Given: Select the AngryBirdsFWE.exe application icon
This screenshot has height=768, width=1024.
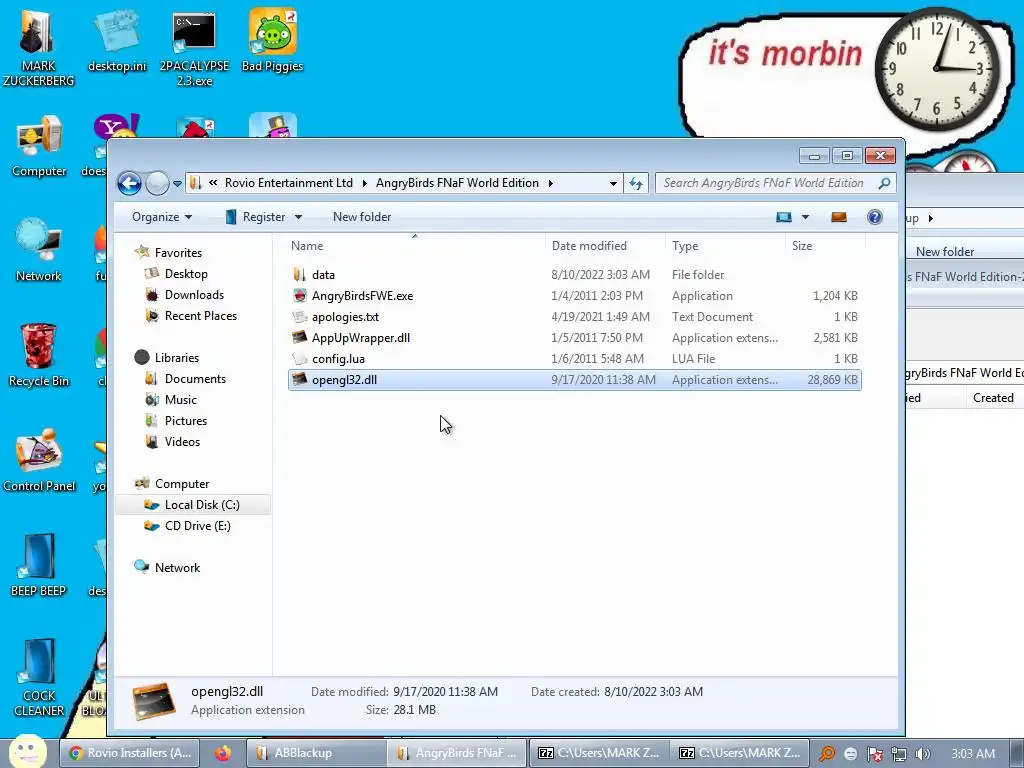Looking at the screenshot, I should (x=300, y=296).
